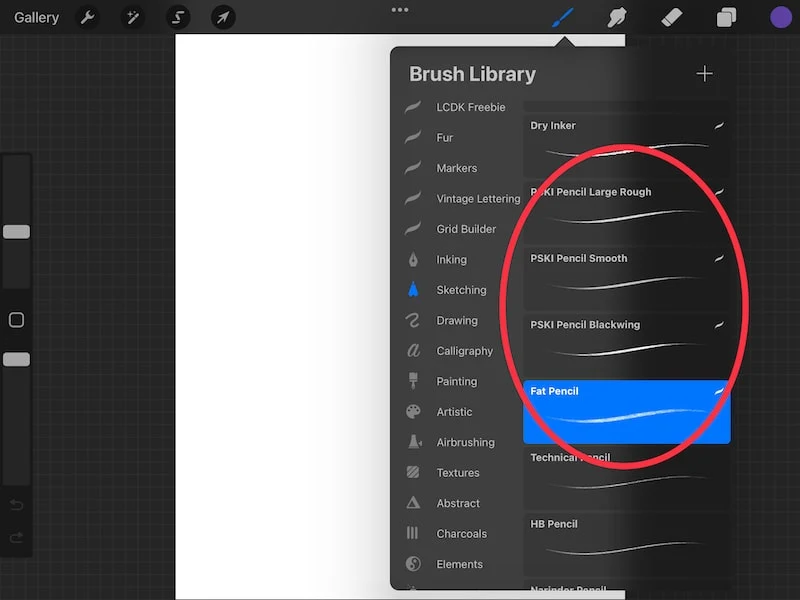Select the Painting category brush icon
The image size is (800, 600).
pyautogui.click(x=413, y=381)
